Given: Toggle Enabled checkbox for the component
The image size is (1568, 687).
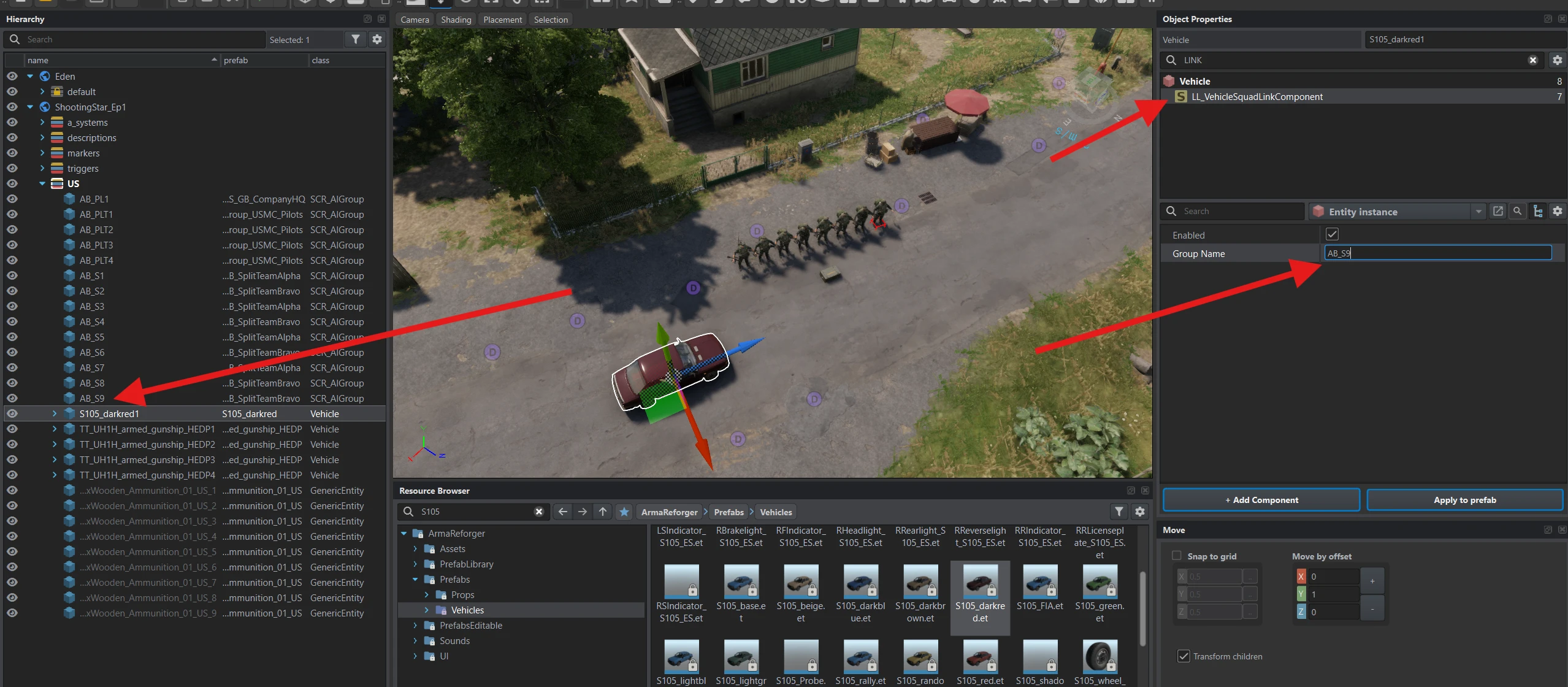Looking at the screenshot, I should coord(1332,234).
